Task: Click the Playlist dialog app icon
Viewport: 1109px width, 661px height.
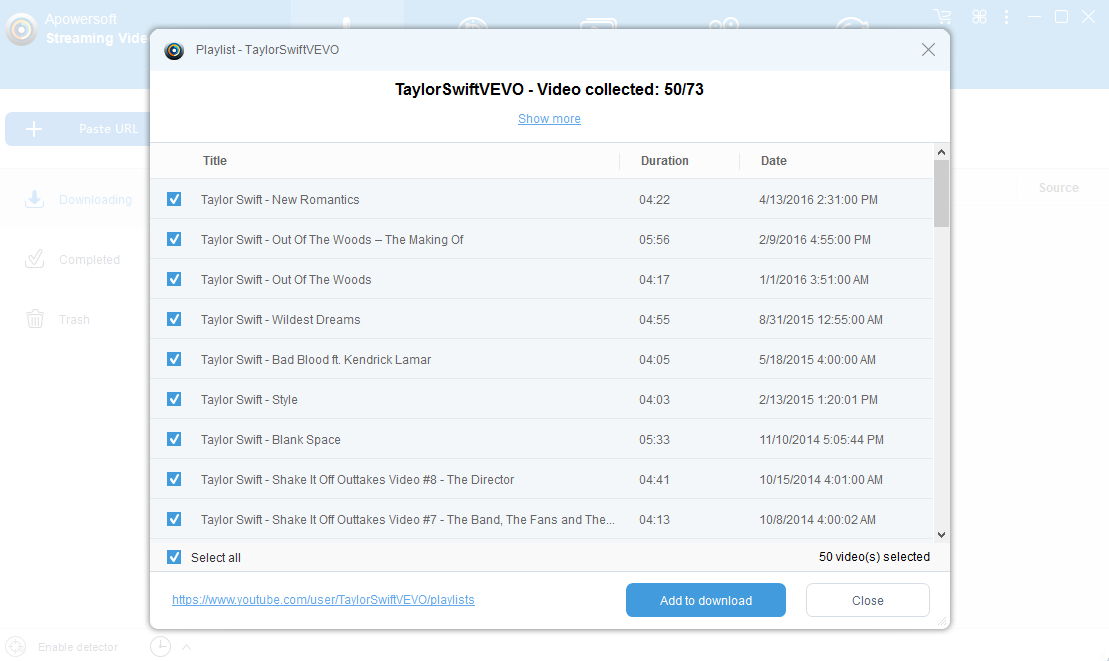Action: [174, 50]
